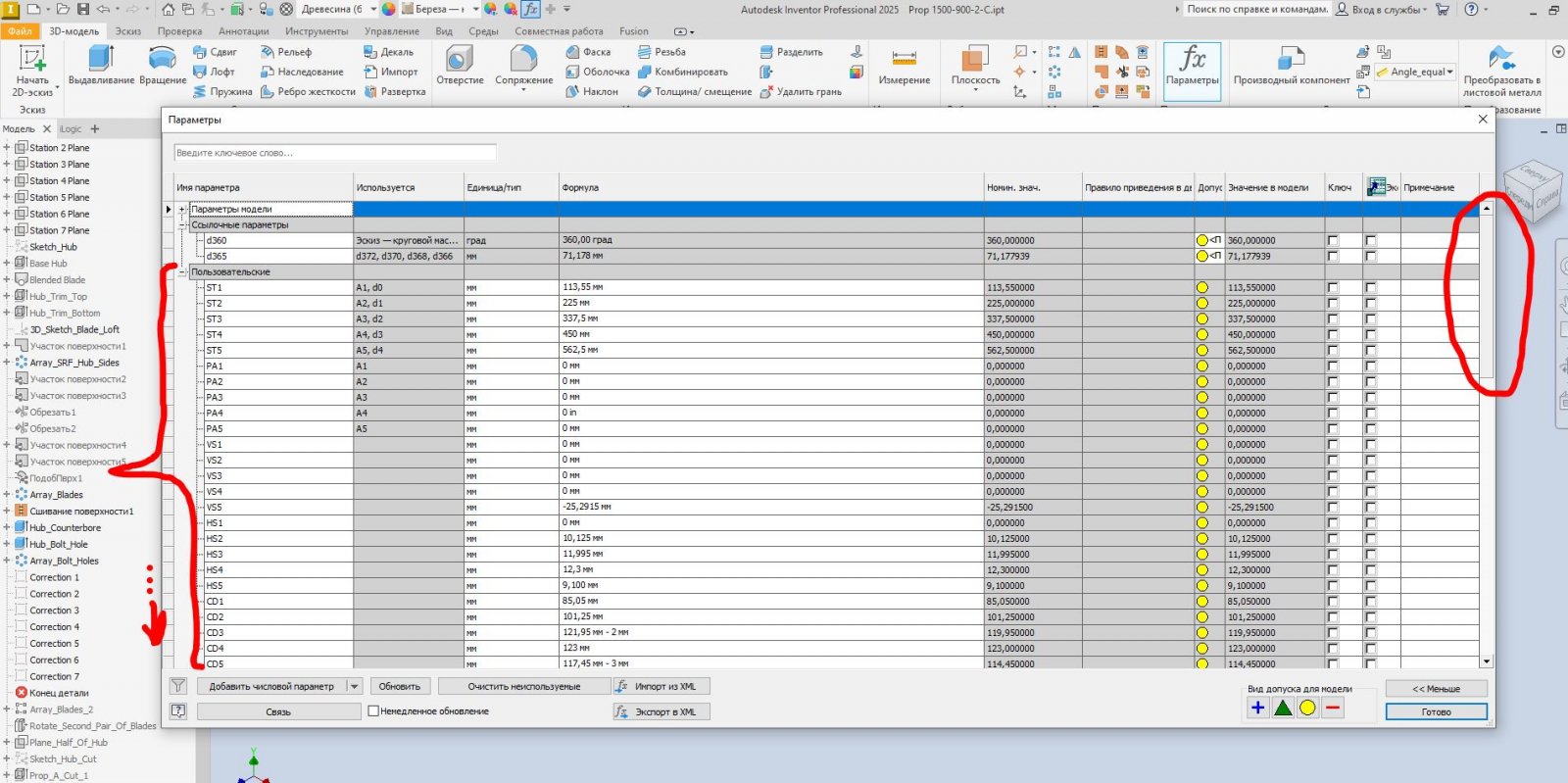Choose the Оболочка shell tool
The image size is (1568, 783).
point(598,72)
